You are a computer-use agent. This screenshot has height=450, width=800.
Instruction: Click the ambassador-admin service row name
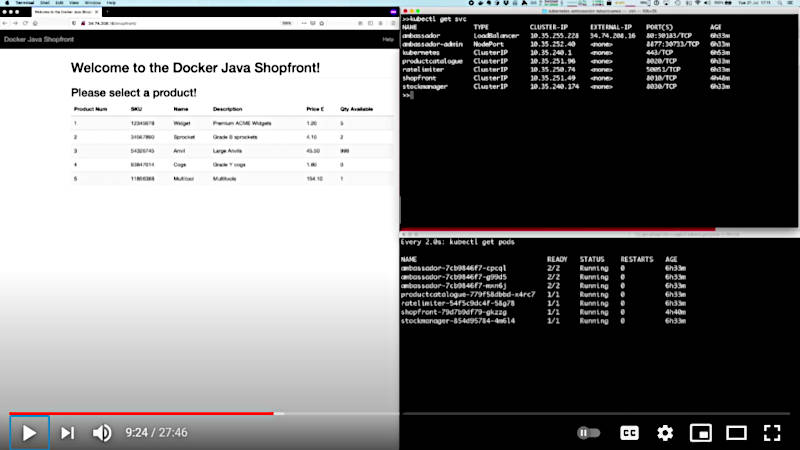[432, 44]
